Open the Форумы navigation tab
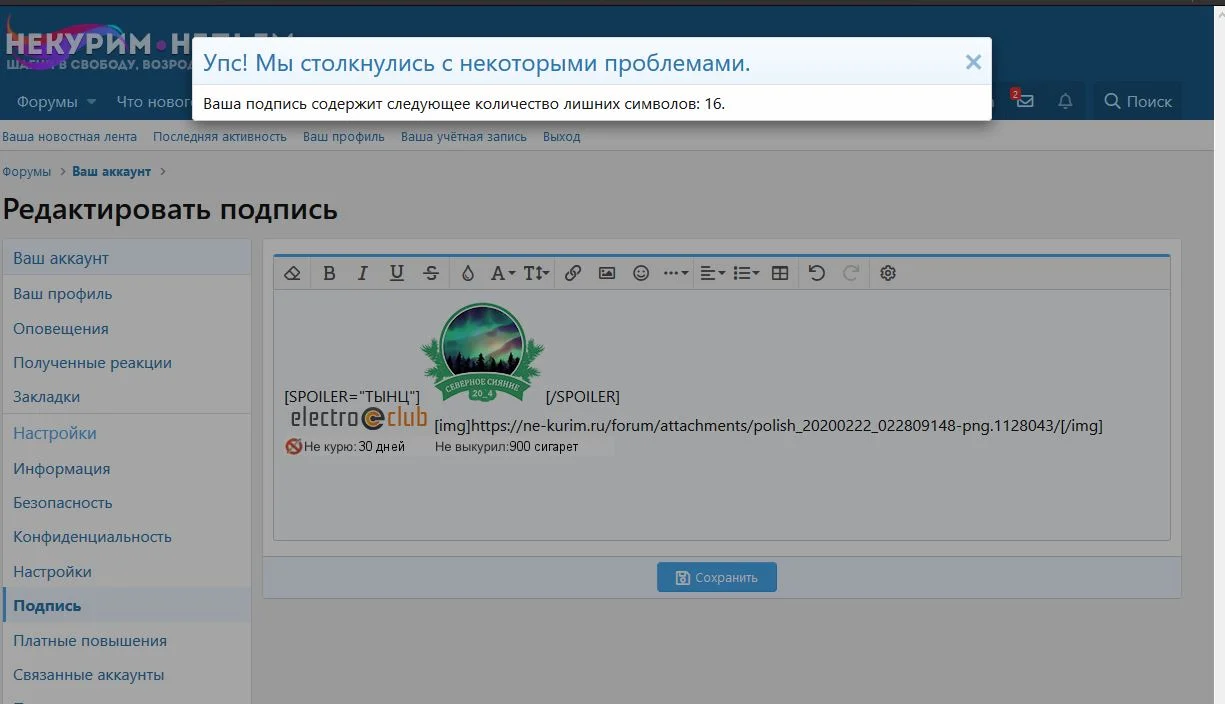1225x704 pixels. tap(47, 101)
